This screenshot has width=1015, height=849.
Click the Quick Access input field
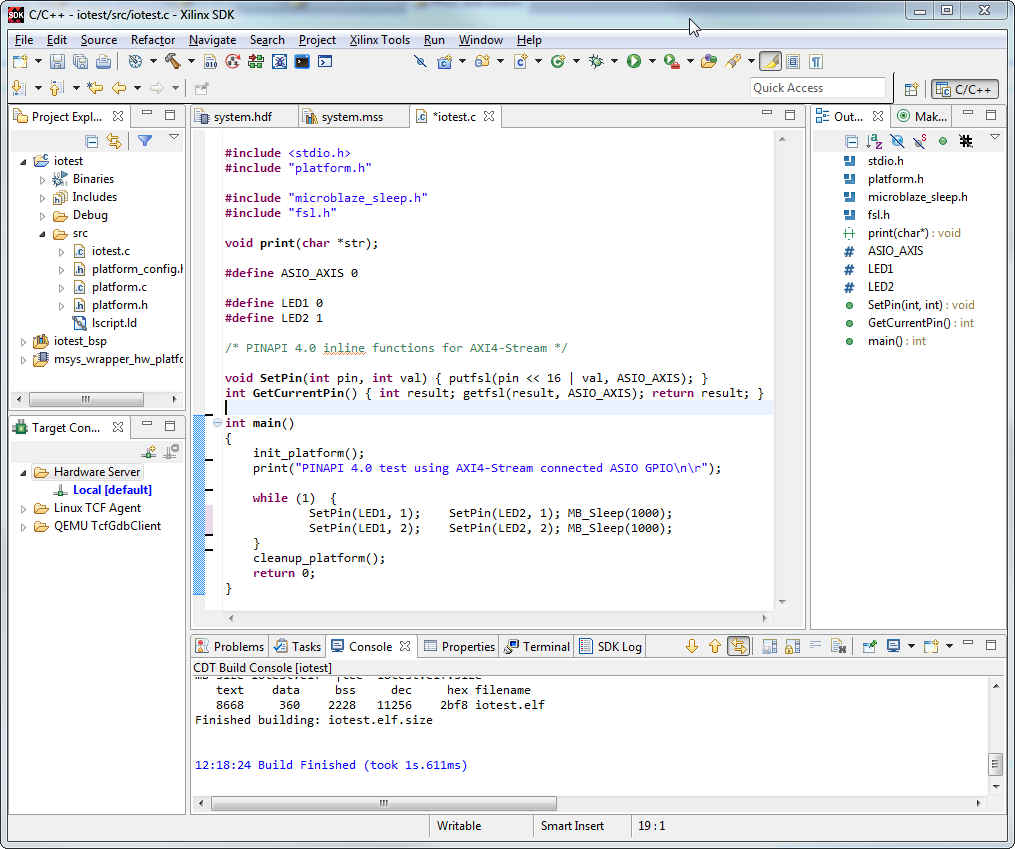click(818, 88)
